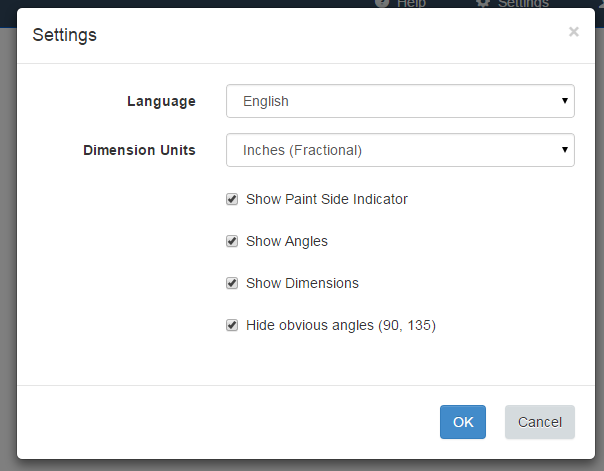
Task: Disable the Show Dimensions checkbox
Action: (232, 283)
